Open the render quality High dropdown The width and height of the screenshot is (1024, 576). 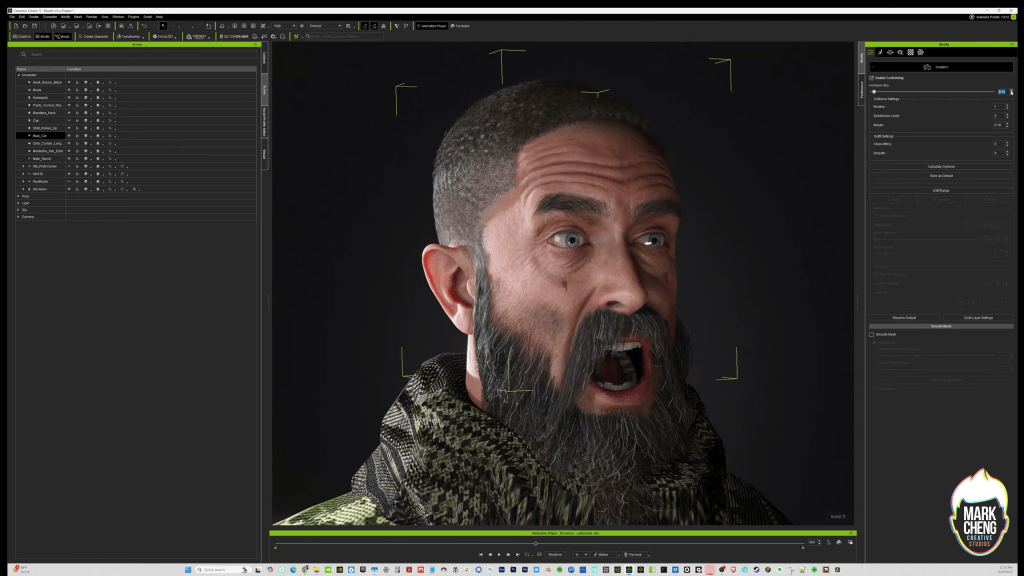click(284, 26)
